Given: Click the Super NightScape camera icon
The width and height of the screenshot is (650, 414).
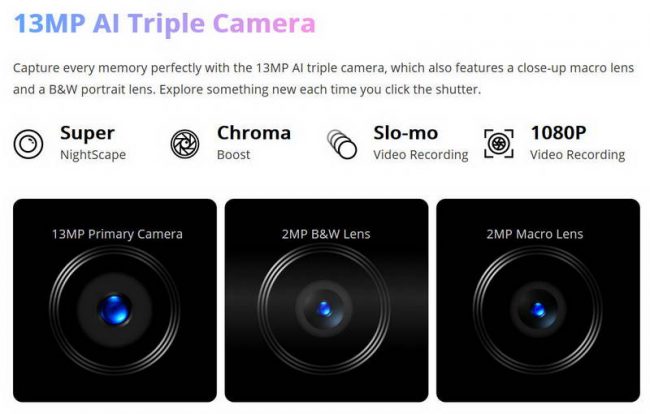Looking at the screenshot, I should tap(28, 144).
